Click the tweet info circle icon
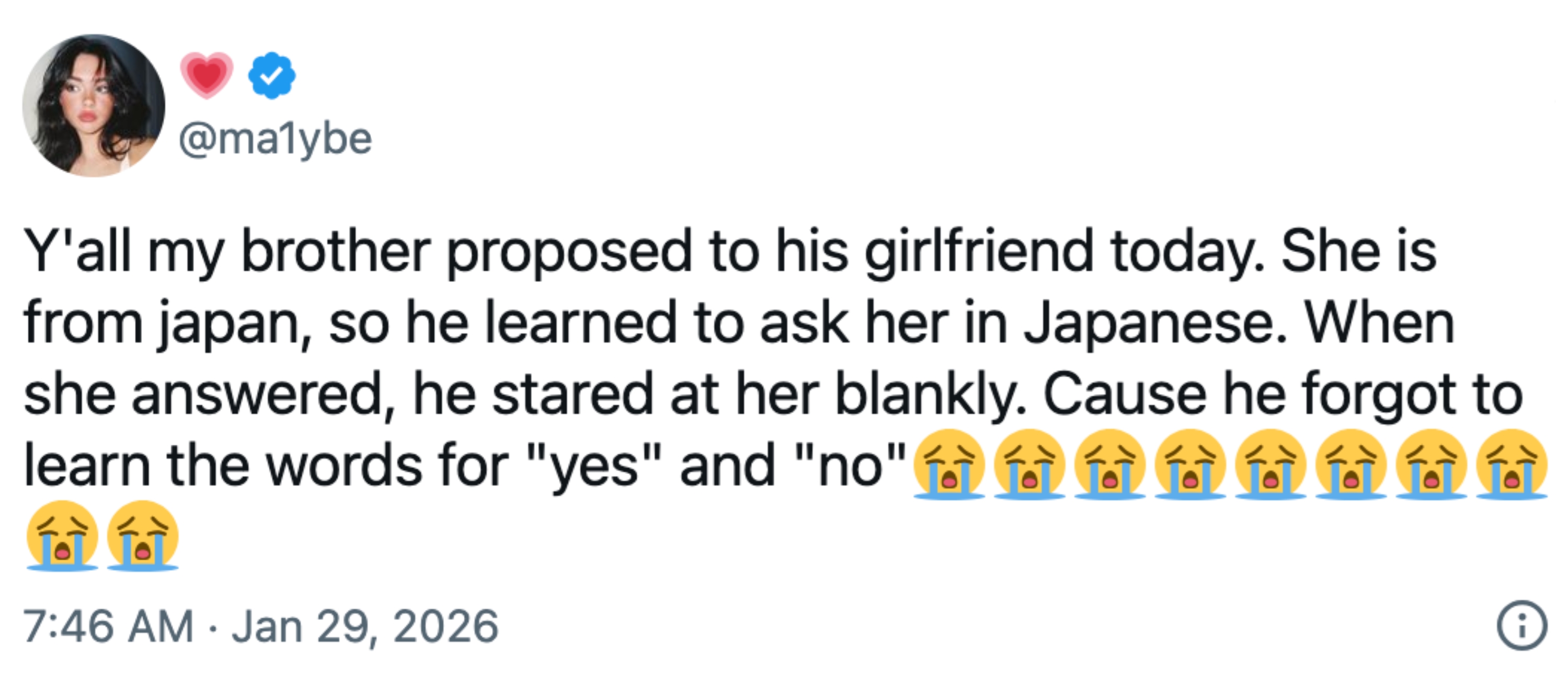 coord(1522,625)
